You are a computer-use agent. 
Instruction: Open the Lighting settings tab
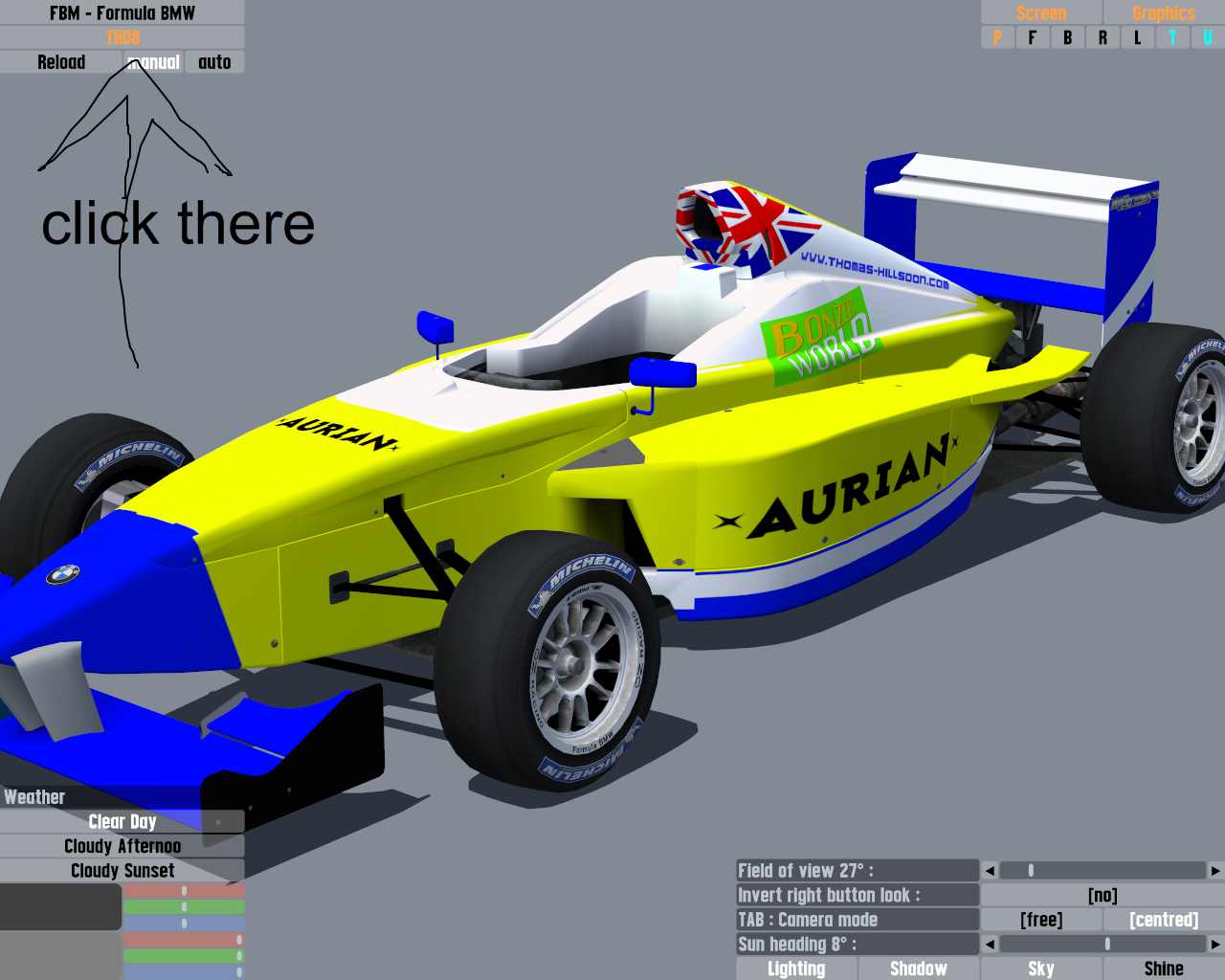796,969
